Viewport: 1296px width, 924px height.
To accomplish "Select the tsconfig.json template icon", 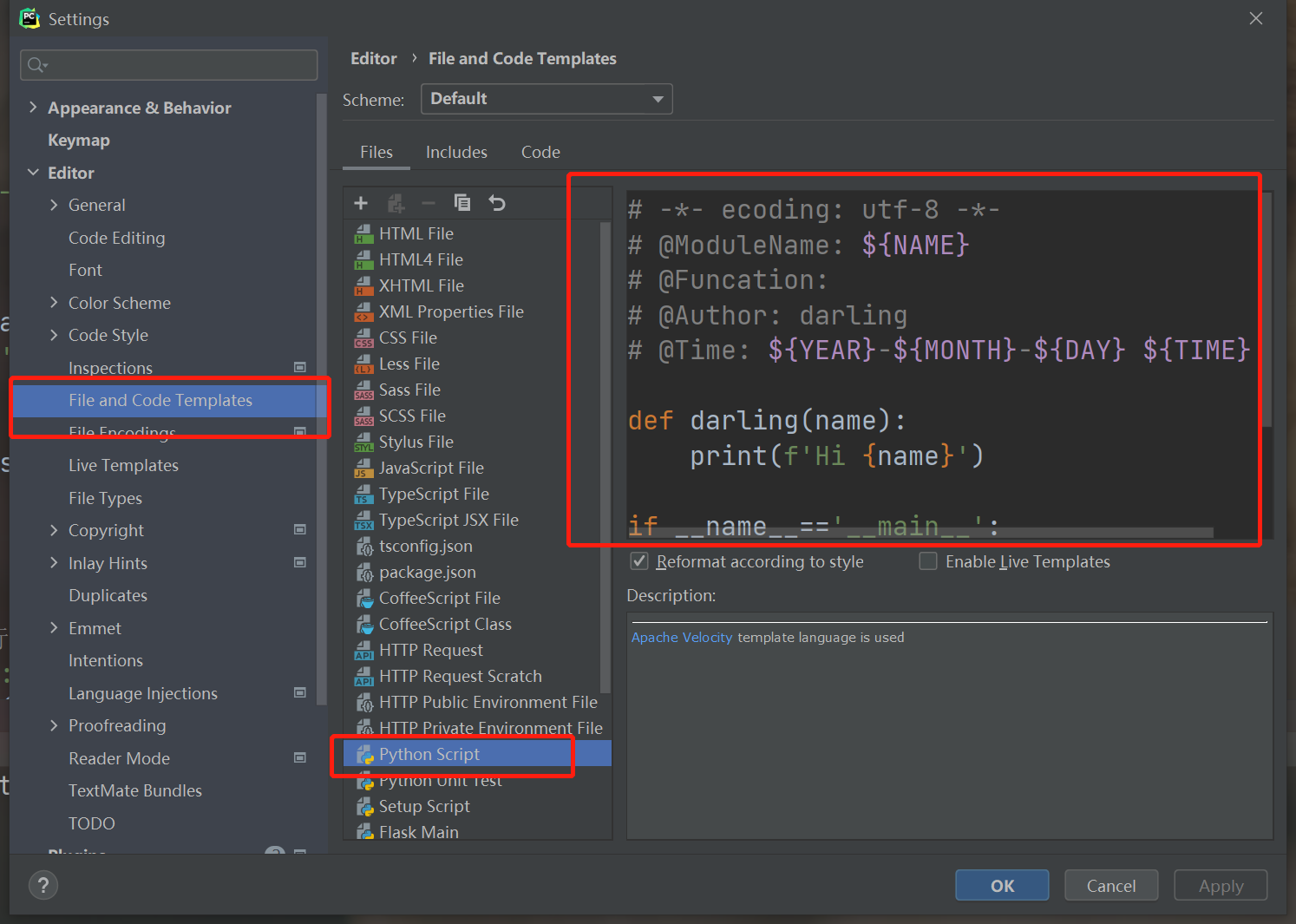I will [x=365, y=547].
